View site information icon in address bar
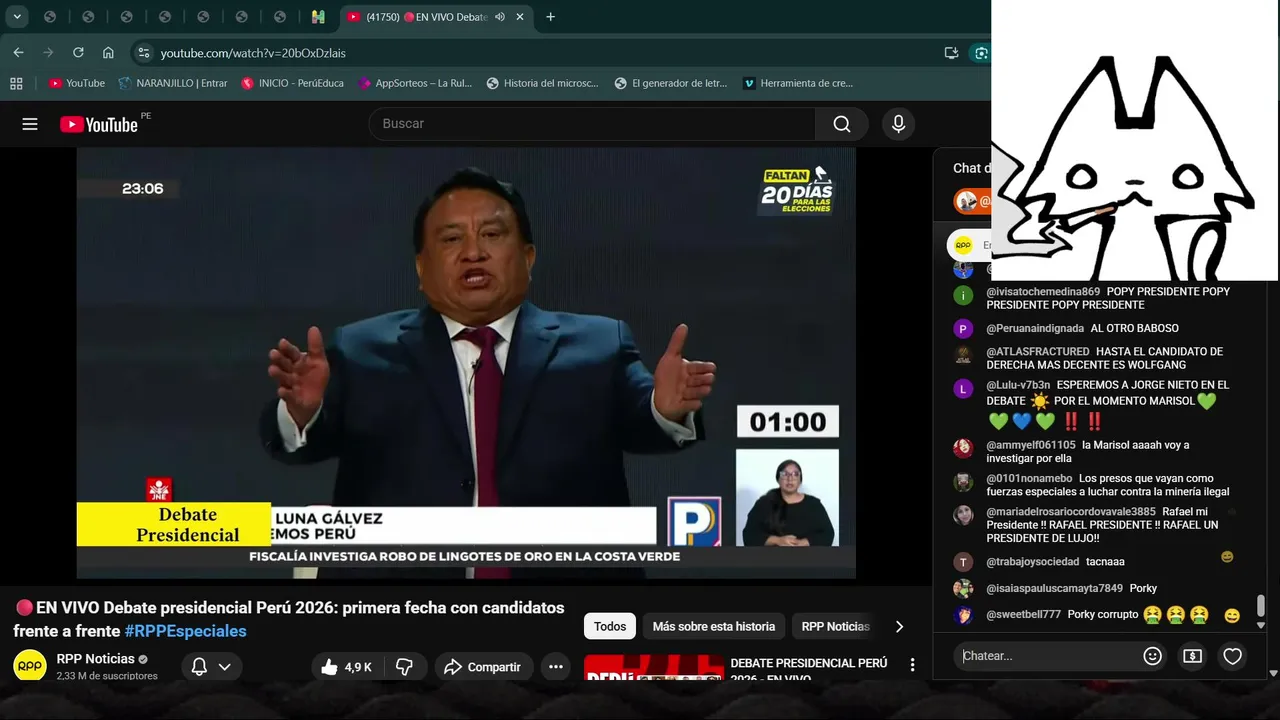The width and height of the screenshot is (1280, 720). (143, 53)
